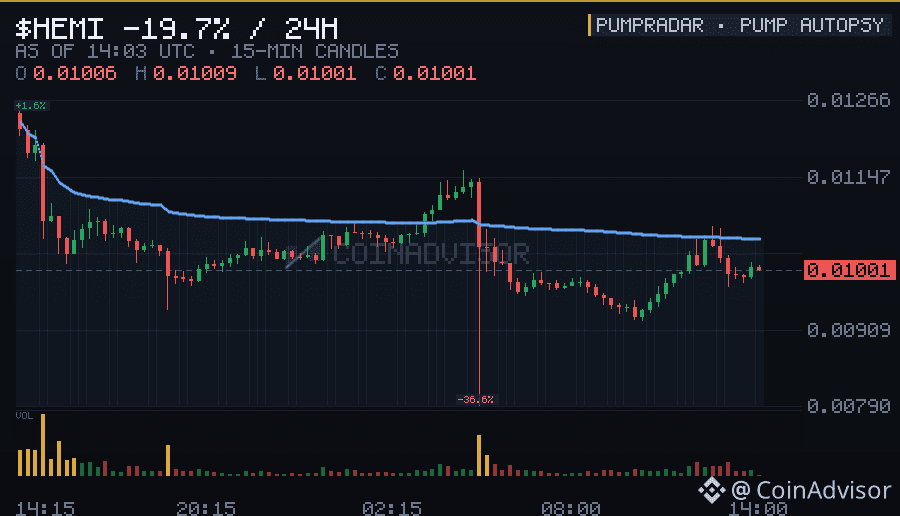Click the 08:00 time axis label
The height and width of the screenshot is (516, 900).
click(x=571, y=509)
